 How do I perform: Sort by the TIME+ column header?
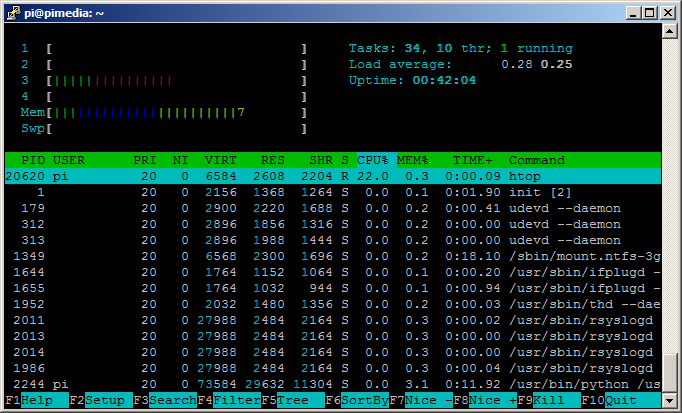tap(473, 160)
